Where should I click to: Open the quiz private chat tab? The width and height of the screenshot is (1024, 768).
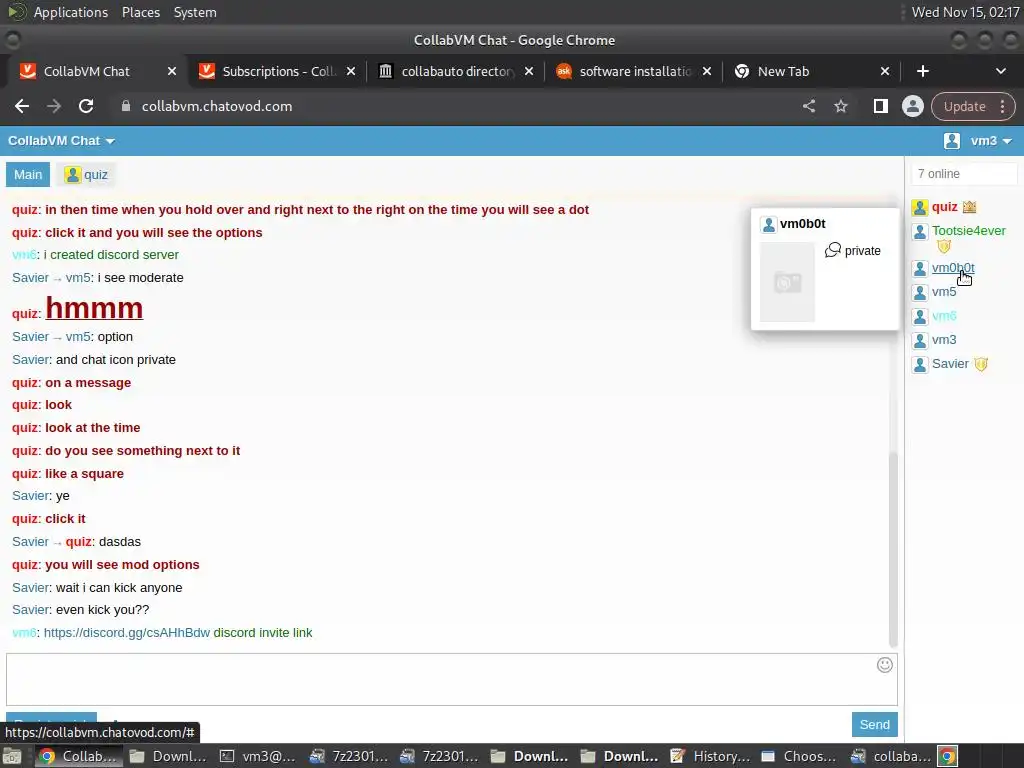(x=86, y=174)
